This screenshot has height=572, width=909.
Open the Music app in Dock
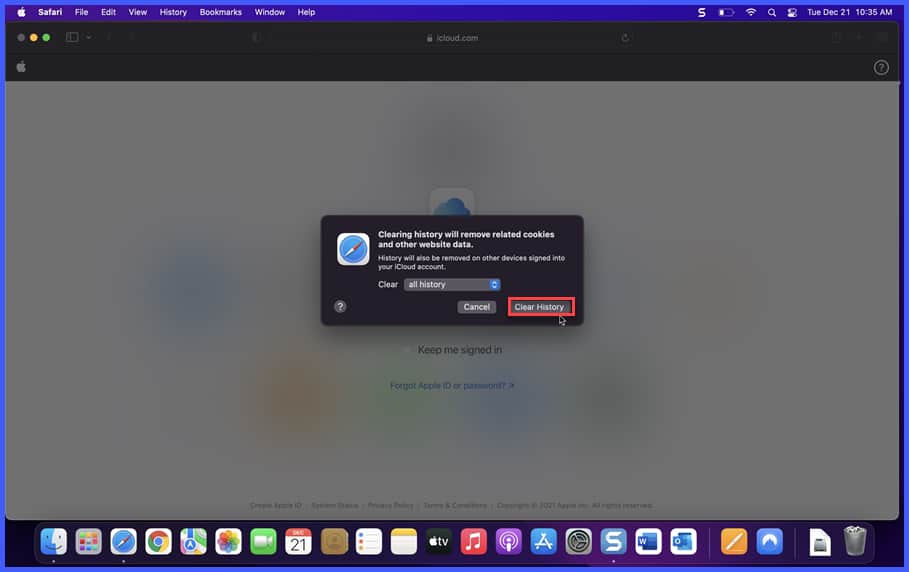click(x=474, y=541)
